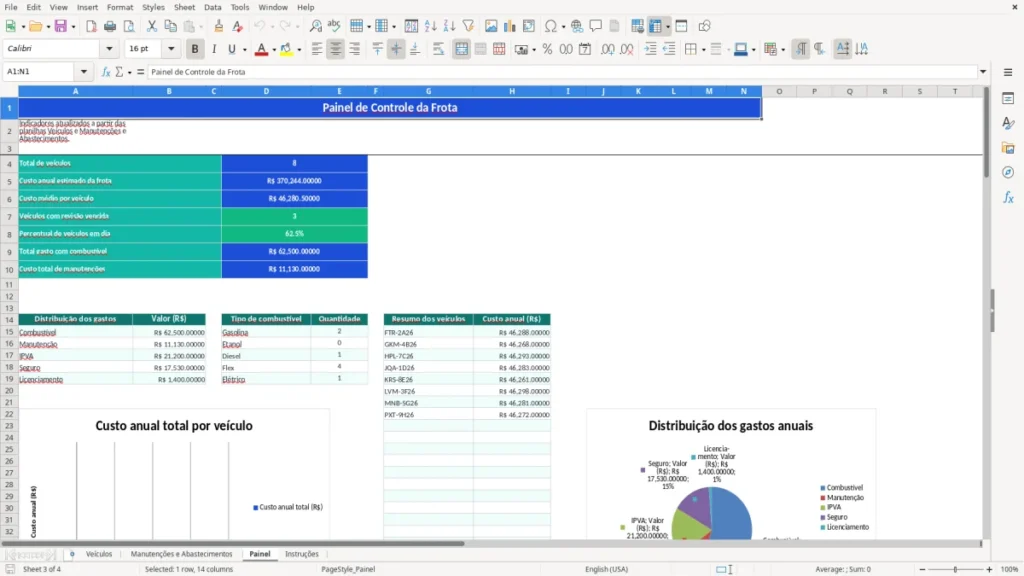Open a file using the folder icon
Viewport: 1024px width, 576px height.
(35, 26)
